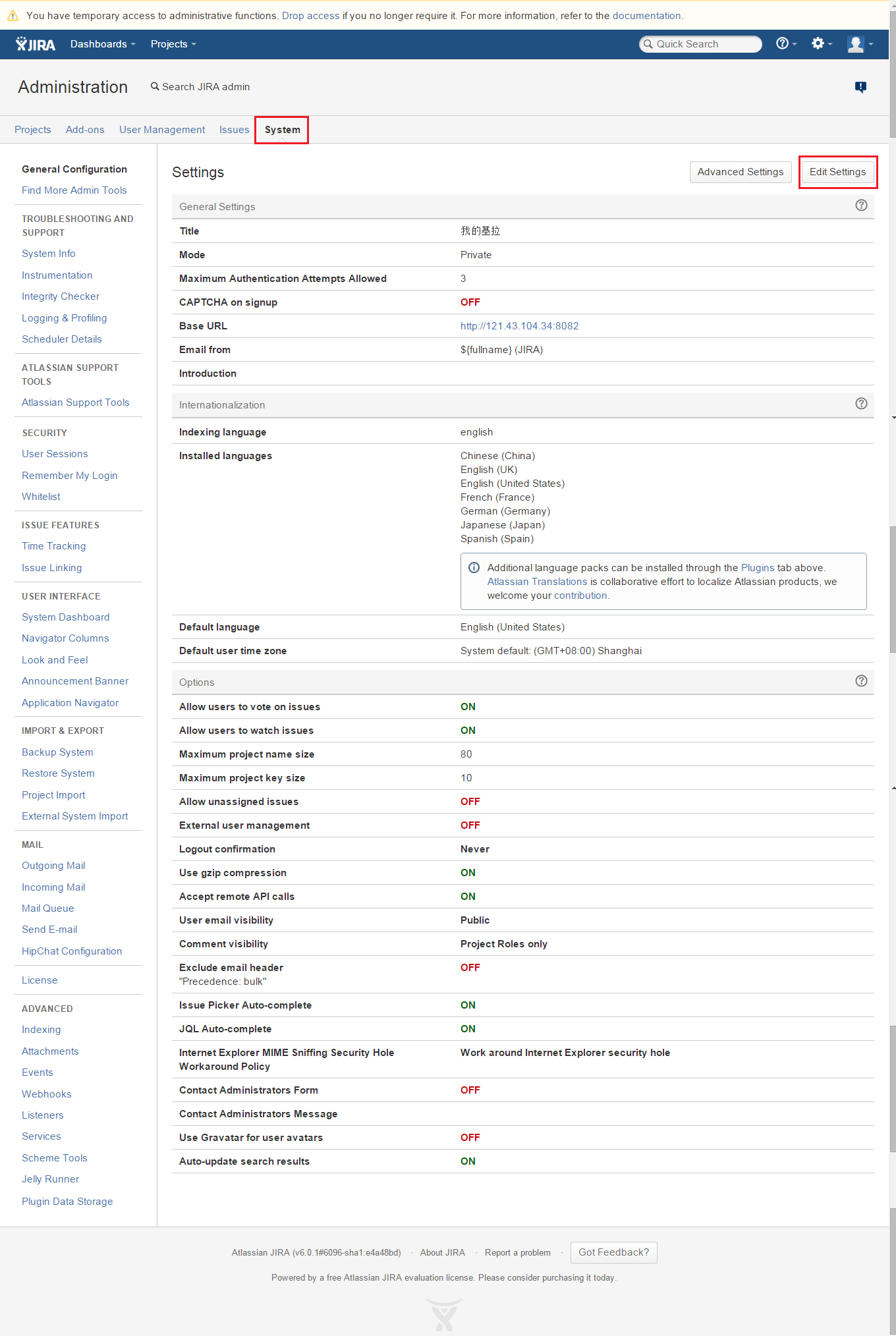
Task: Open Scheduler Details
Action: pyautogui.click(x=62, y=339)
